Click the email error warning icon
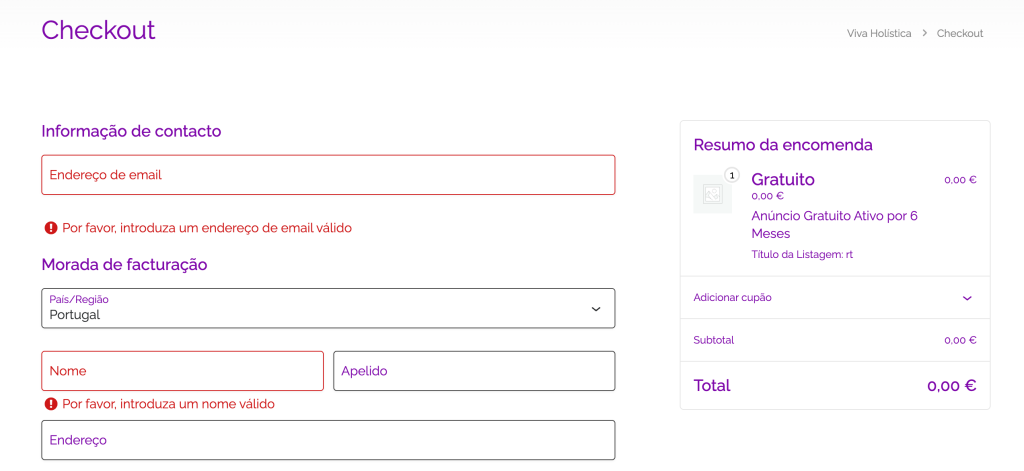The width and height of the screenshot is (1024, 471). (51, 228)
